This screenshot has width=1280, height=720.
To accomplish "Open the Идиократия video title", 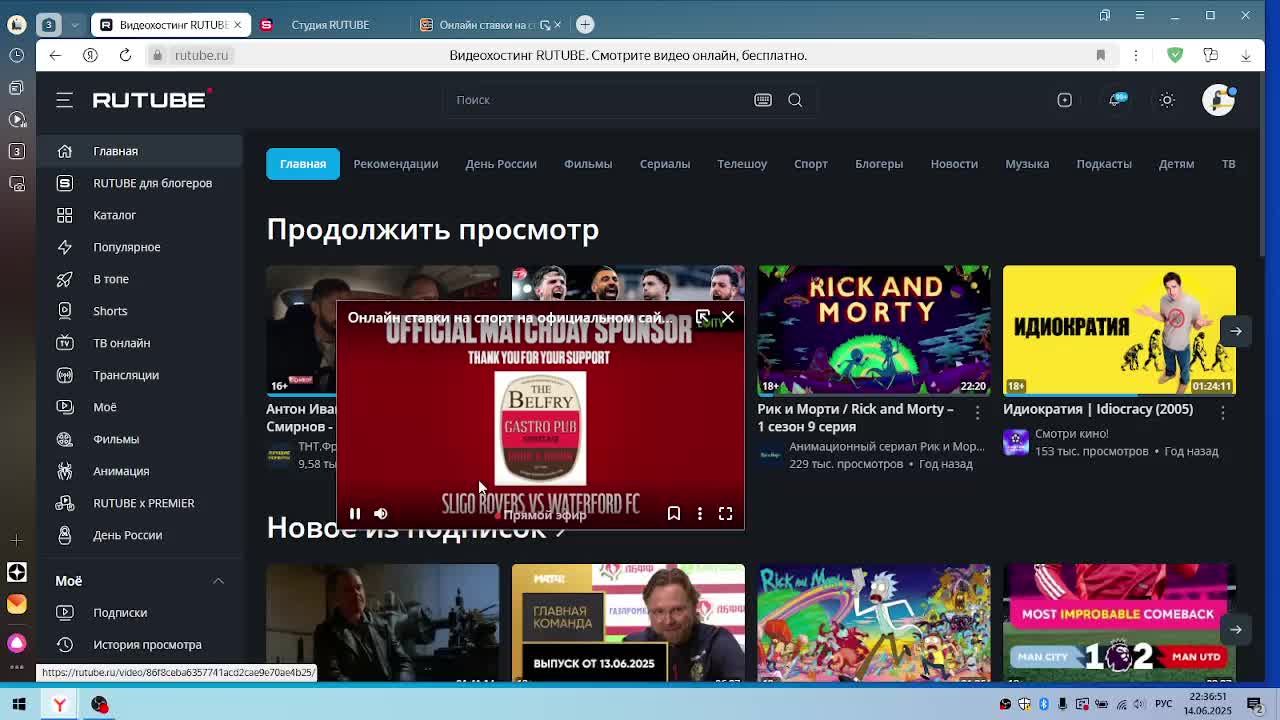I will (1098, 409).
